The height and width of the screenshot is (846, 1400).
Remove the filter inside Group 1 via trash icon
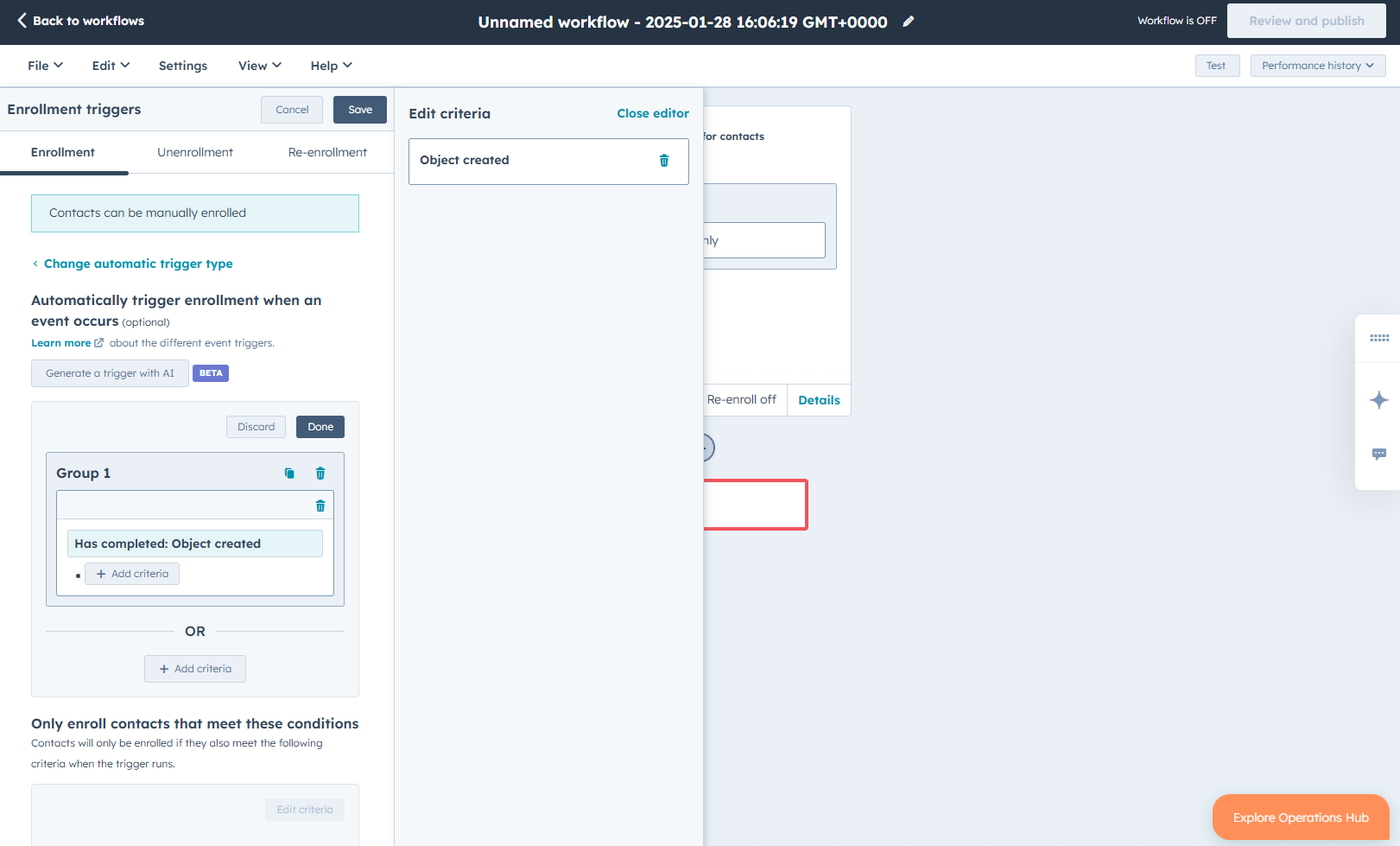coord(320,506)
